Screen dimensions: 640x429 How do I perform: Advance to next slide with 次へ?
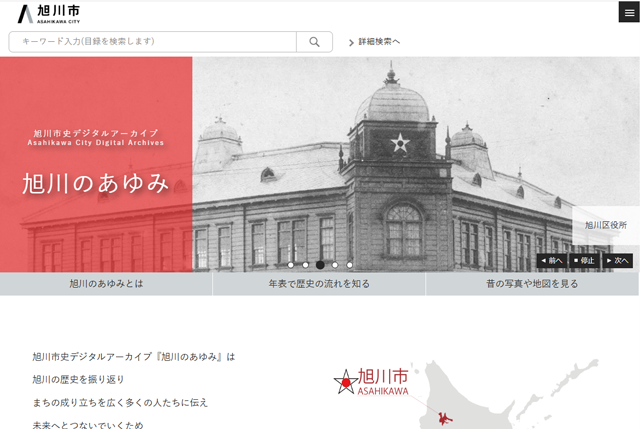[x=618, y=260]
